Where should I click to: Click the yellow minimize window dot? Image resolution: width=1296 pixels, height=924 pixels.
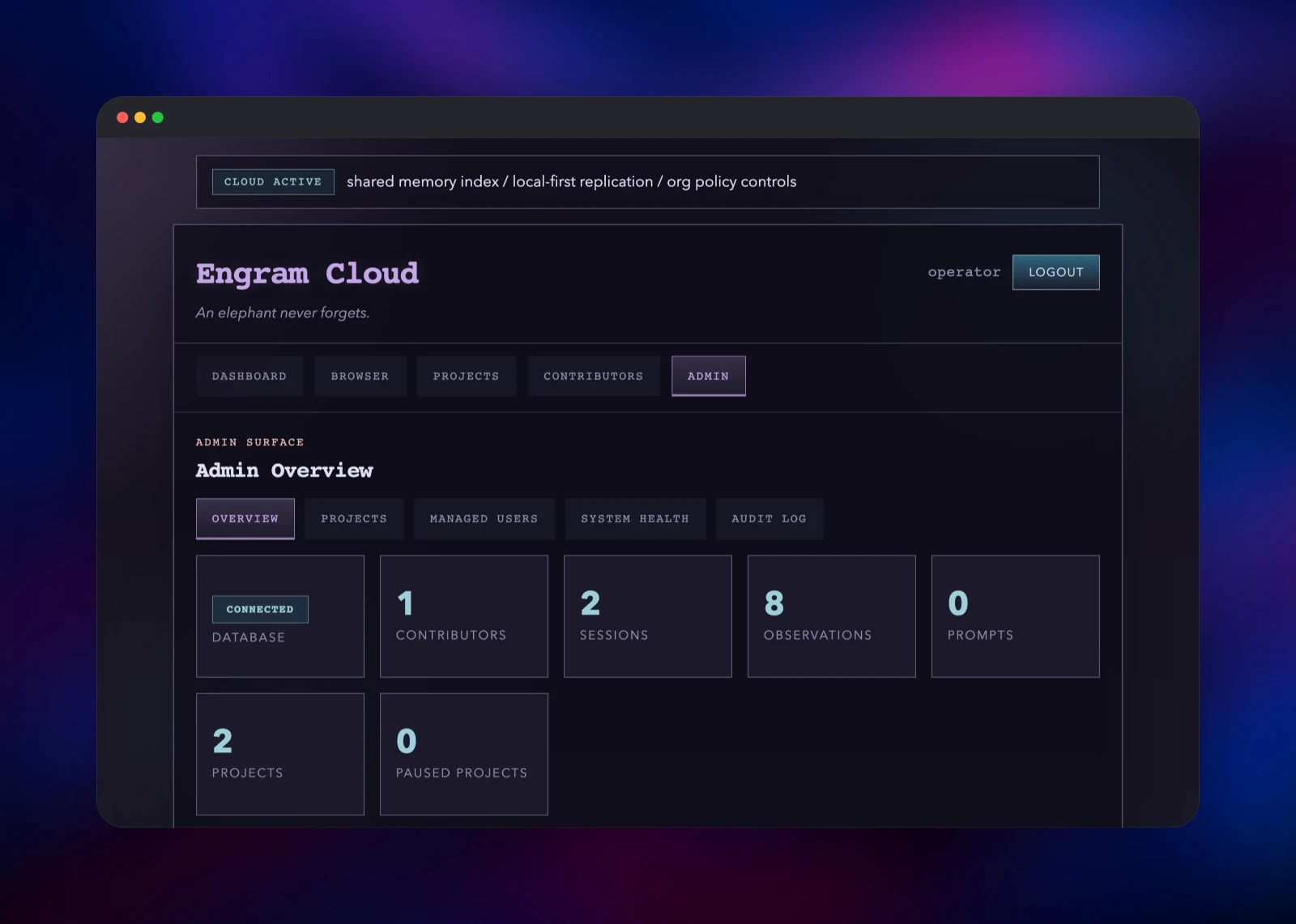(x=140, y=117)
